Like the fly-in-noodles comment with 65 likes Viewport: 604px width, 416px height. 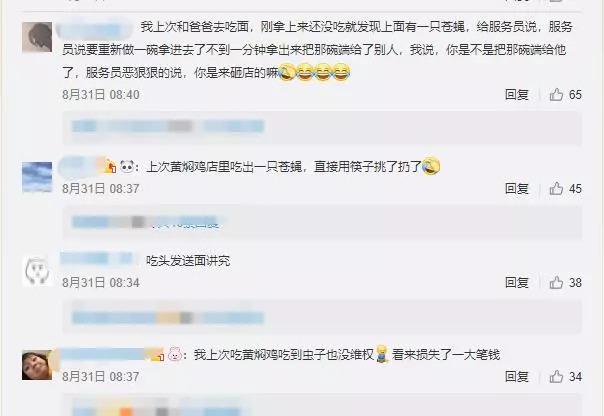pyautogui.click(x=556, y=94)
